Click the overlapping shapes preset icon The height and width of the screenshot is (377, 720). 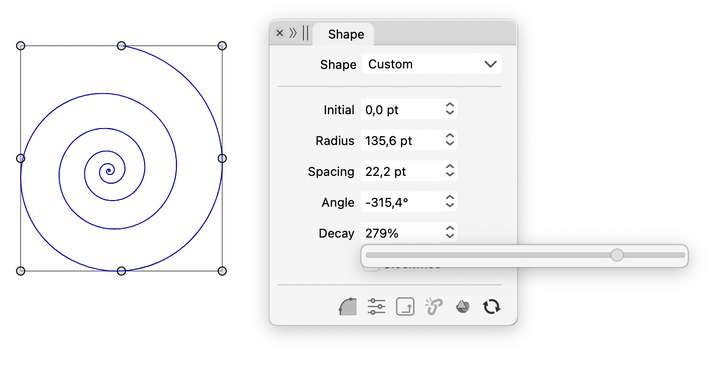tap(462, 306)
